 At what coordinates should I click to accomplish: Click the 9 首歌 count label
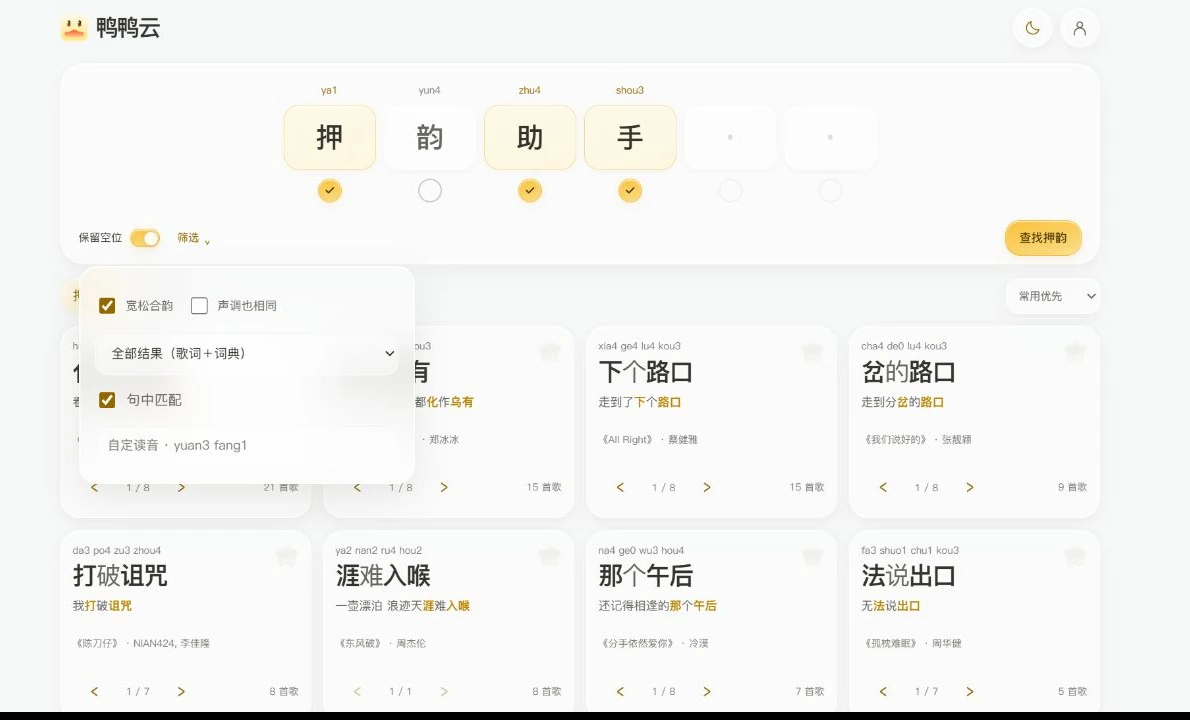tap(1072, 487)
